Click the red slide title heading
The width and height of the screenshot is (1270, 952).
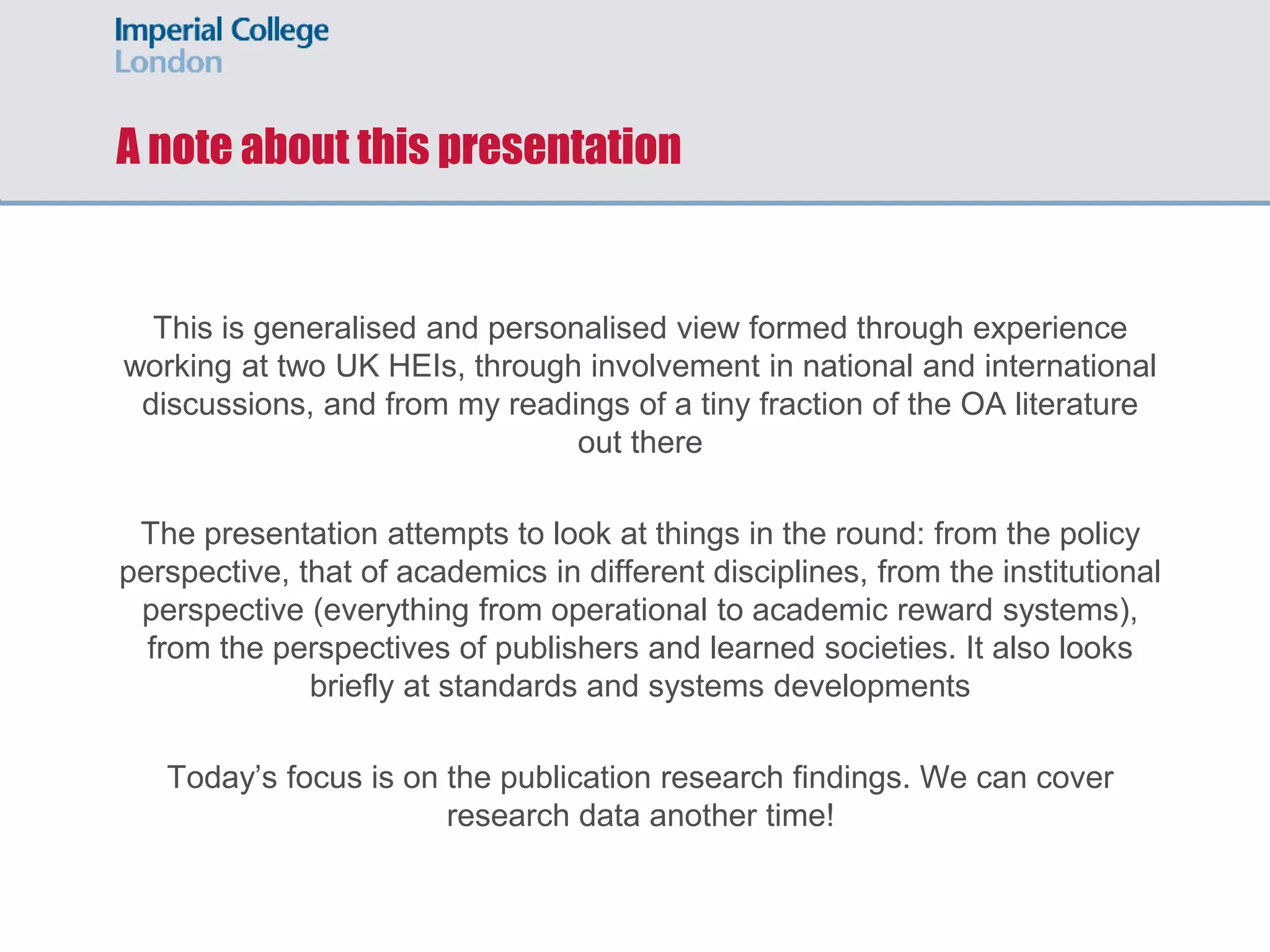point(398,147)
